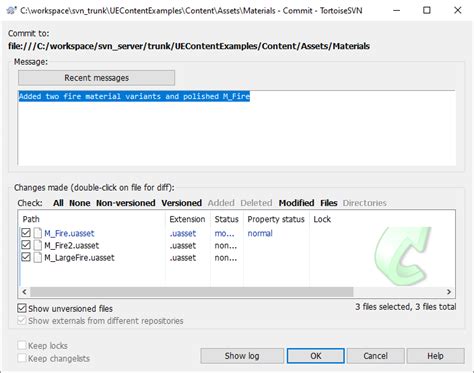Check Non-versioned files link
The width and height of the screenshot is (474, 373).
click(126, 203)
